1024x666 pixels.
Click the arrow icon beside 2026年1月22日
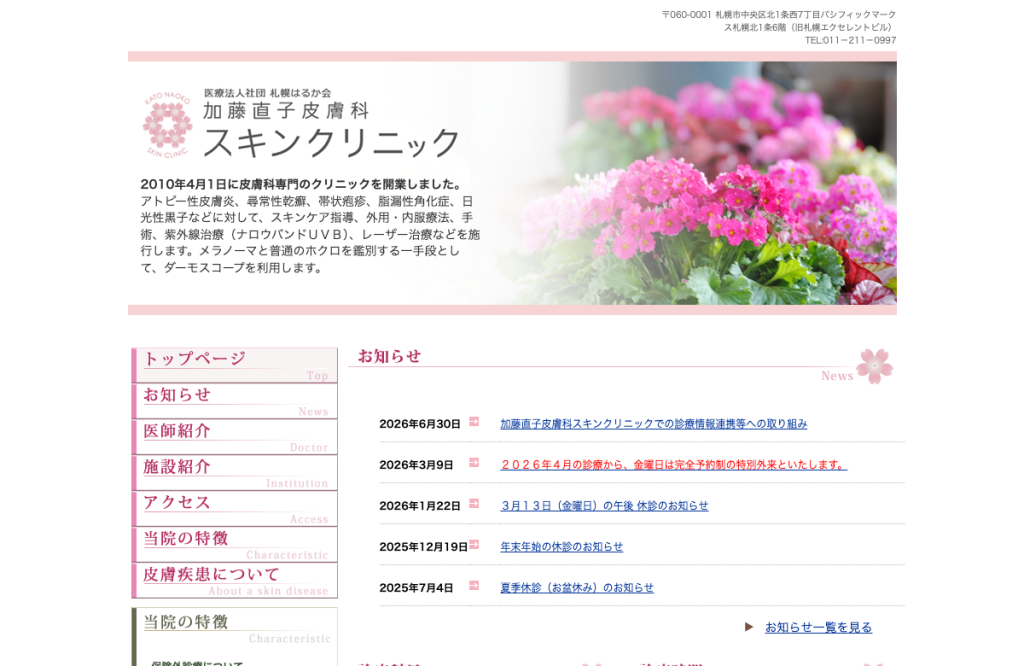pyautogui.click(x=474, y=503)
